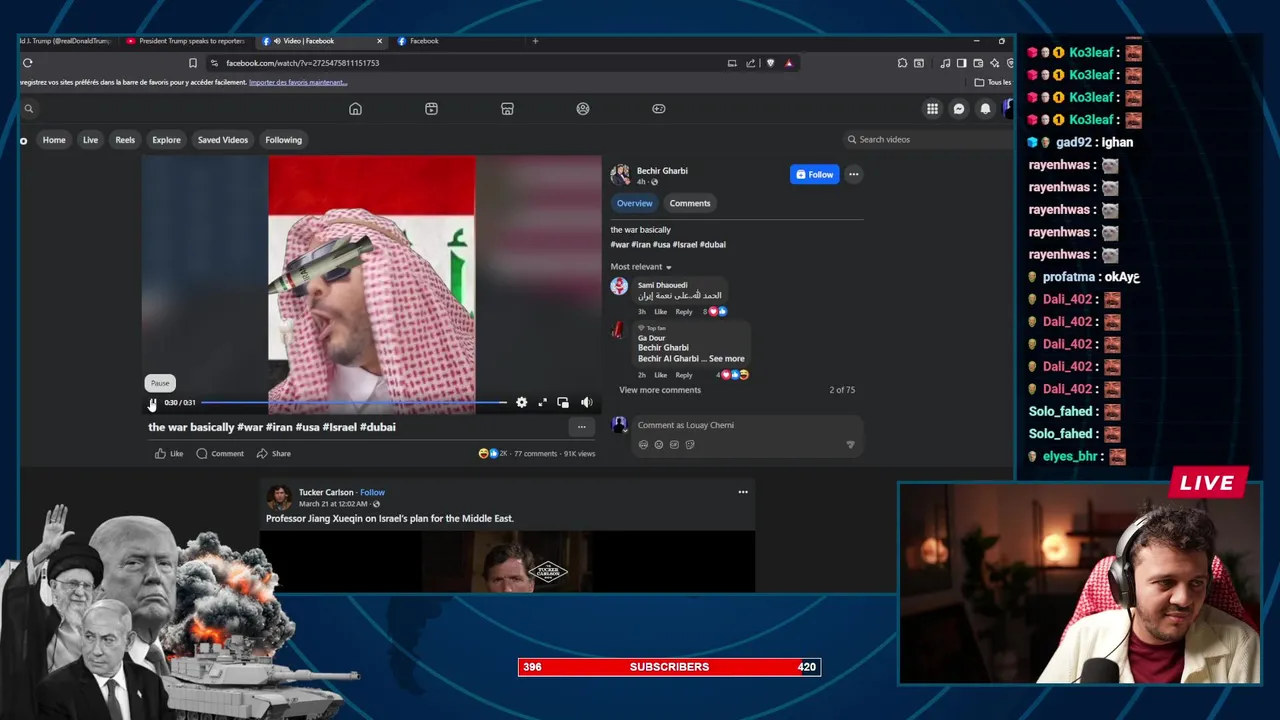Open browser extensions puzzle icon
1280x720 pixels.
point(902,63)
